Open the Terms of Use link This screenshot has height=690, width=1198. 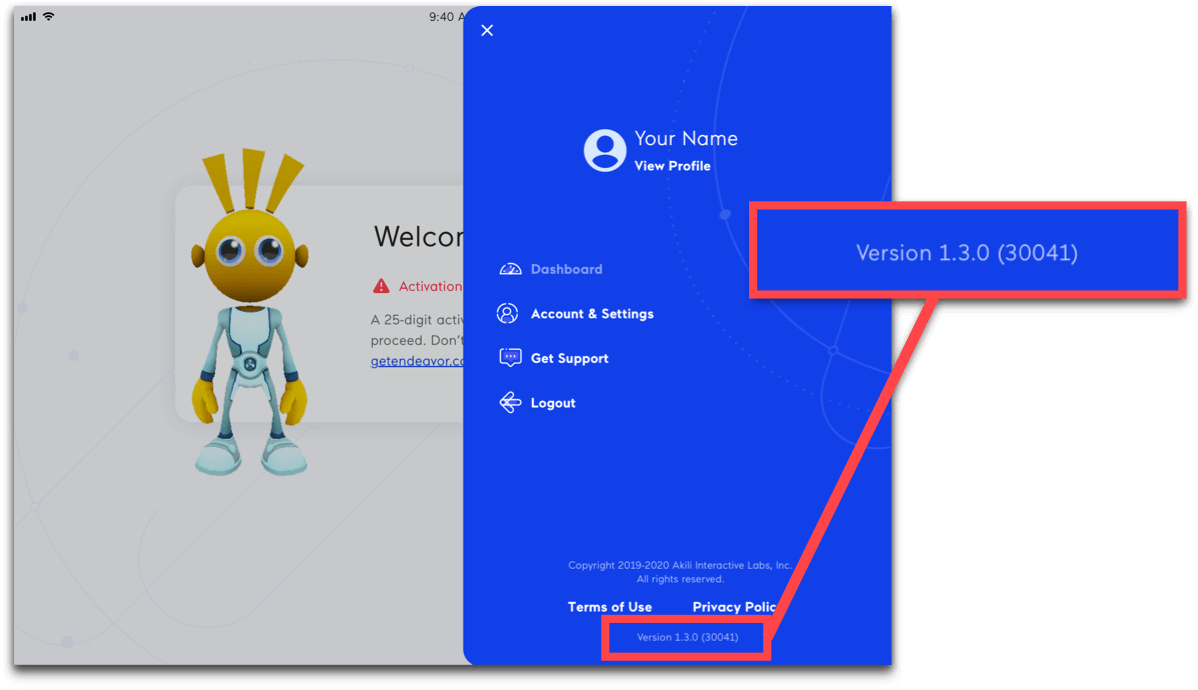coord(610,607)
